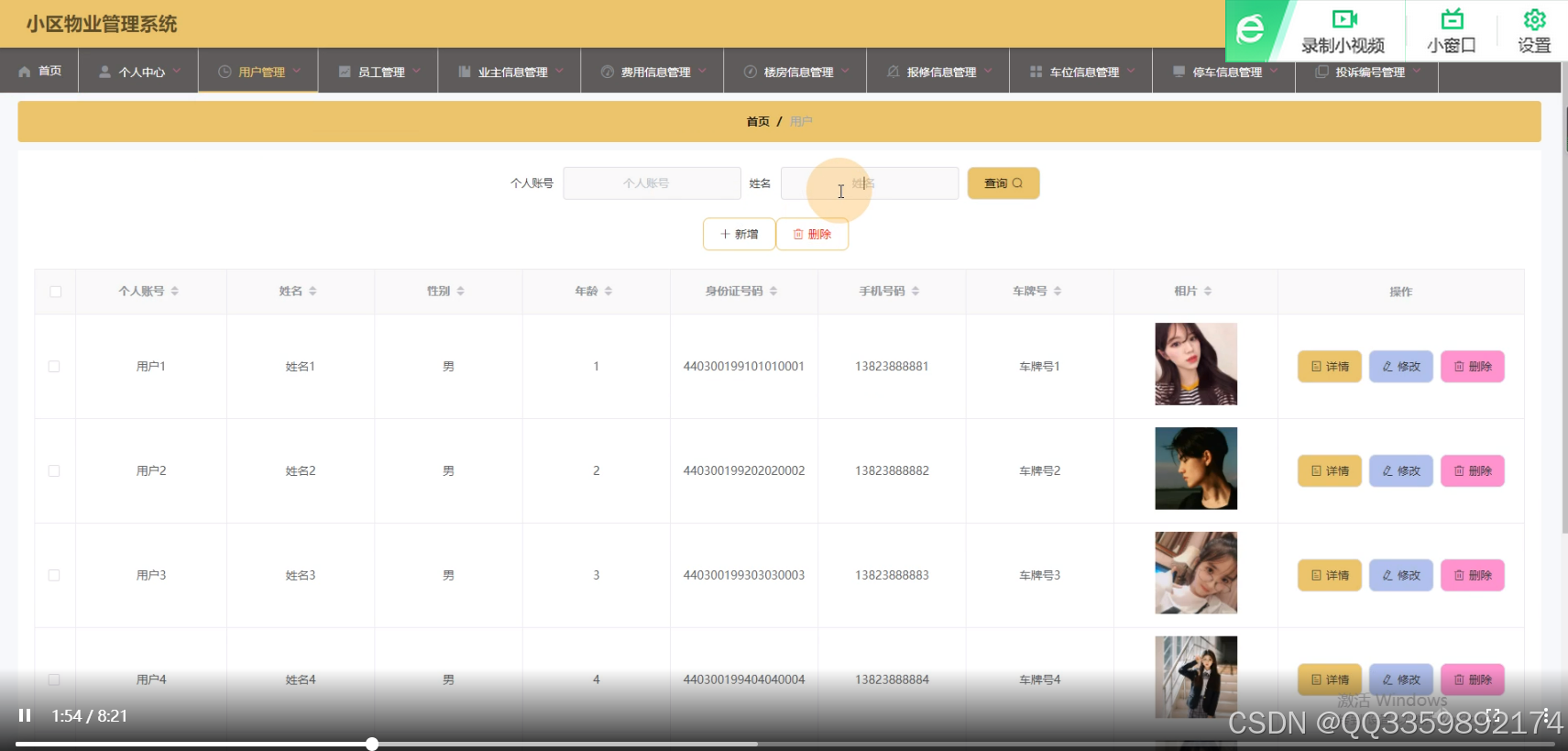Expand the 车位信息管理 dropdown arrow
Viewport: 1568px width, 751px height.
point(1131,71)
